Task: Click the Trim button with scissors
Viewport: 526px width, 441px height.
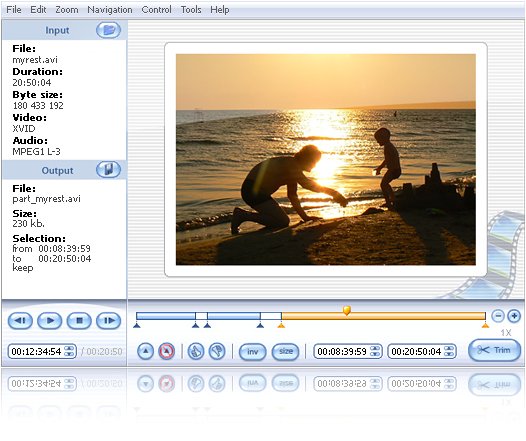Action: coord(494,350)
